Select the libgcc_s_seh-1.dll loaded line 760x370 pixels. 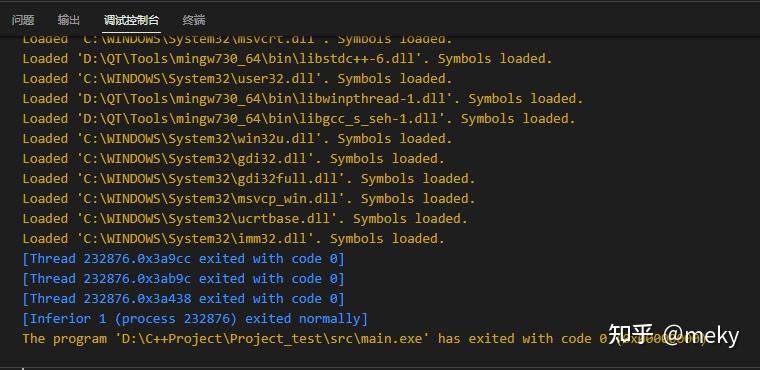pyautogui.click(x=299, y=118)
